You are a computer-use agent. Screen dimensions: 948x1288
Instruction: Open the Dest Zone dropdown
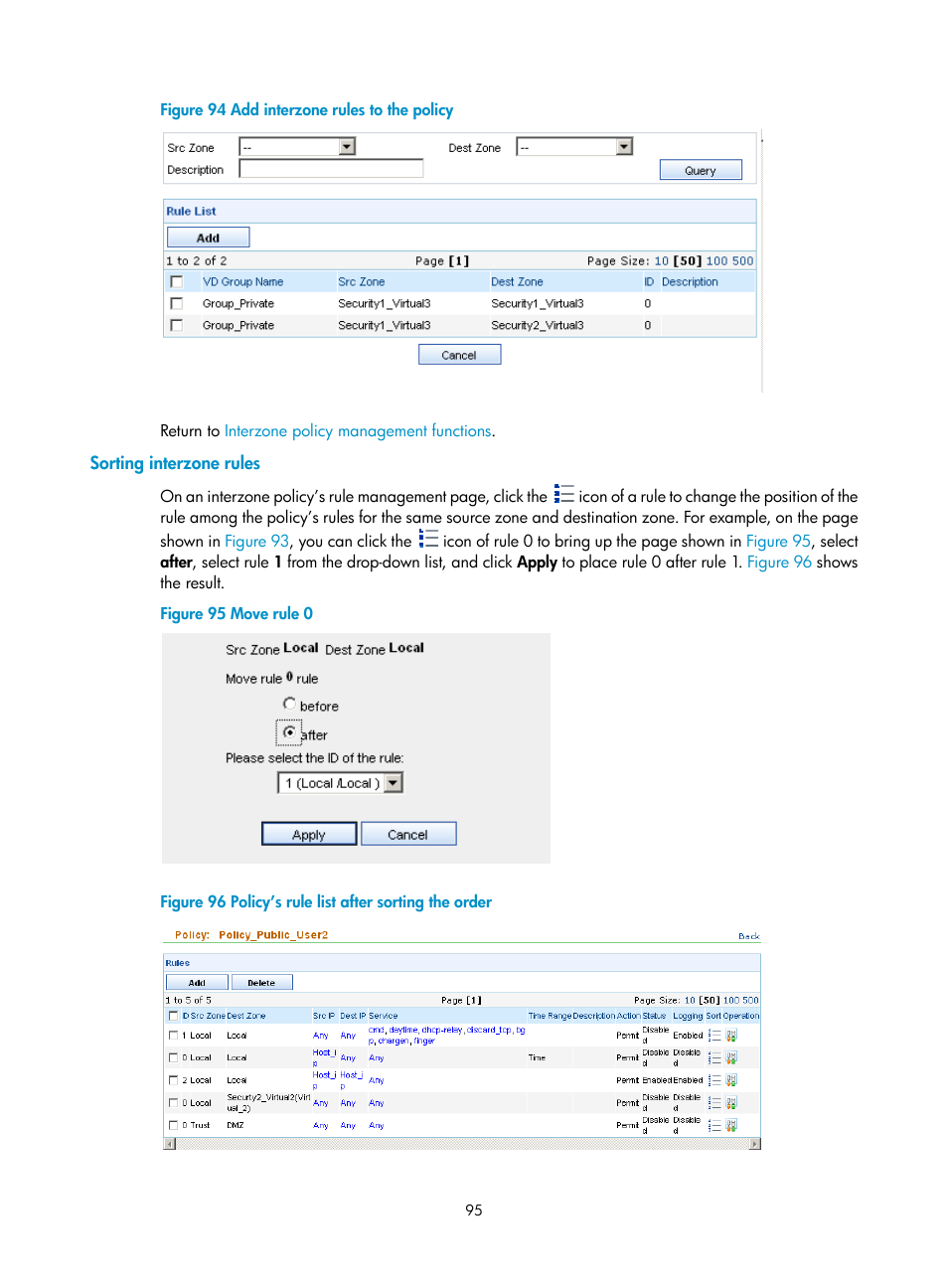(574, 147)
